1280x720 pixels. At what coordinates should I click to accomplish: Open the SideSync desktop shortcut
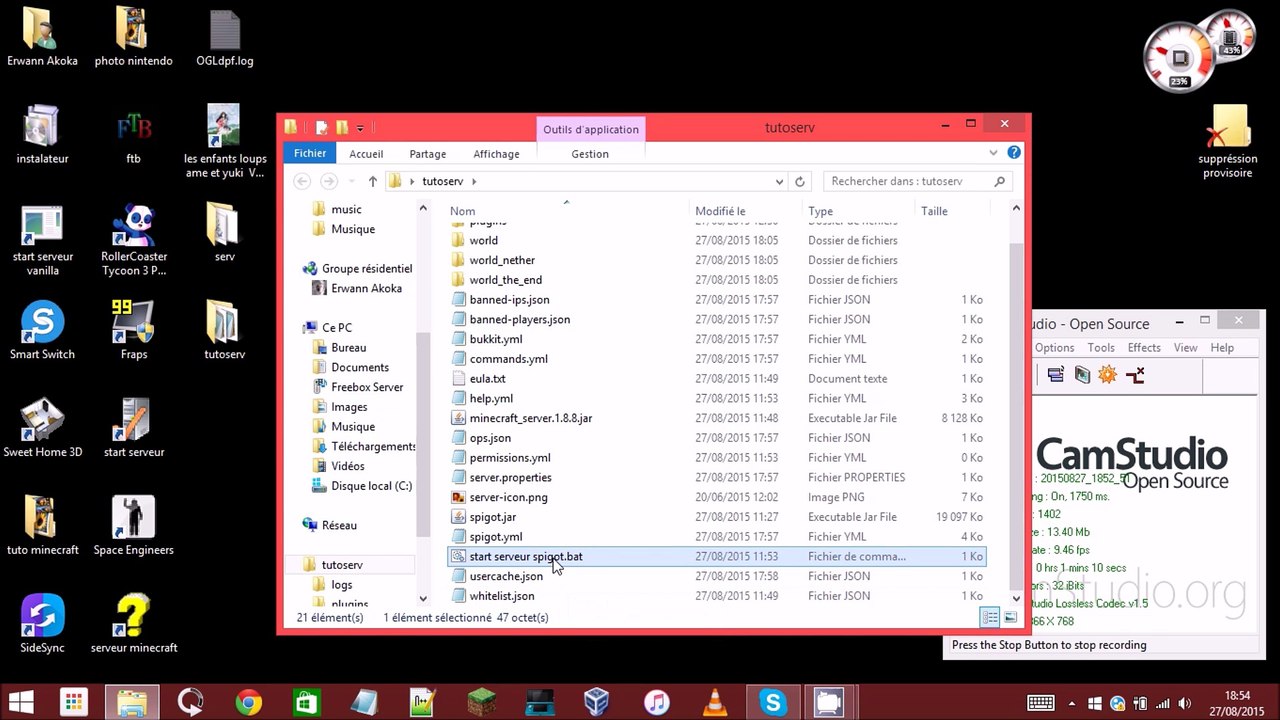(43, 624)
